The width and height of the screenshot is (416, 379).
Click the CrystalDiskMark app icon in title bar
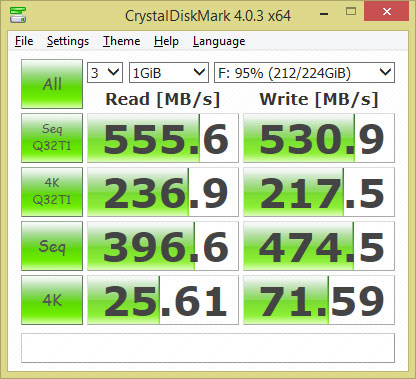pos(17,15)
